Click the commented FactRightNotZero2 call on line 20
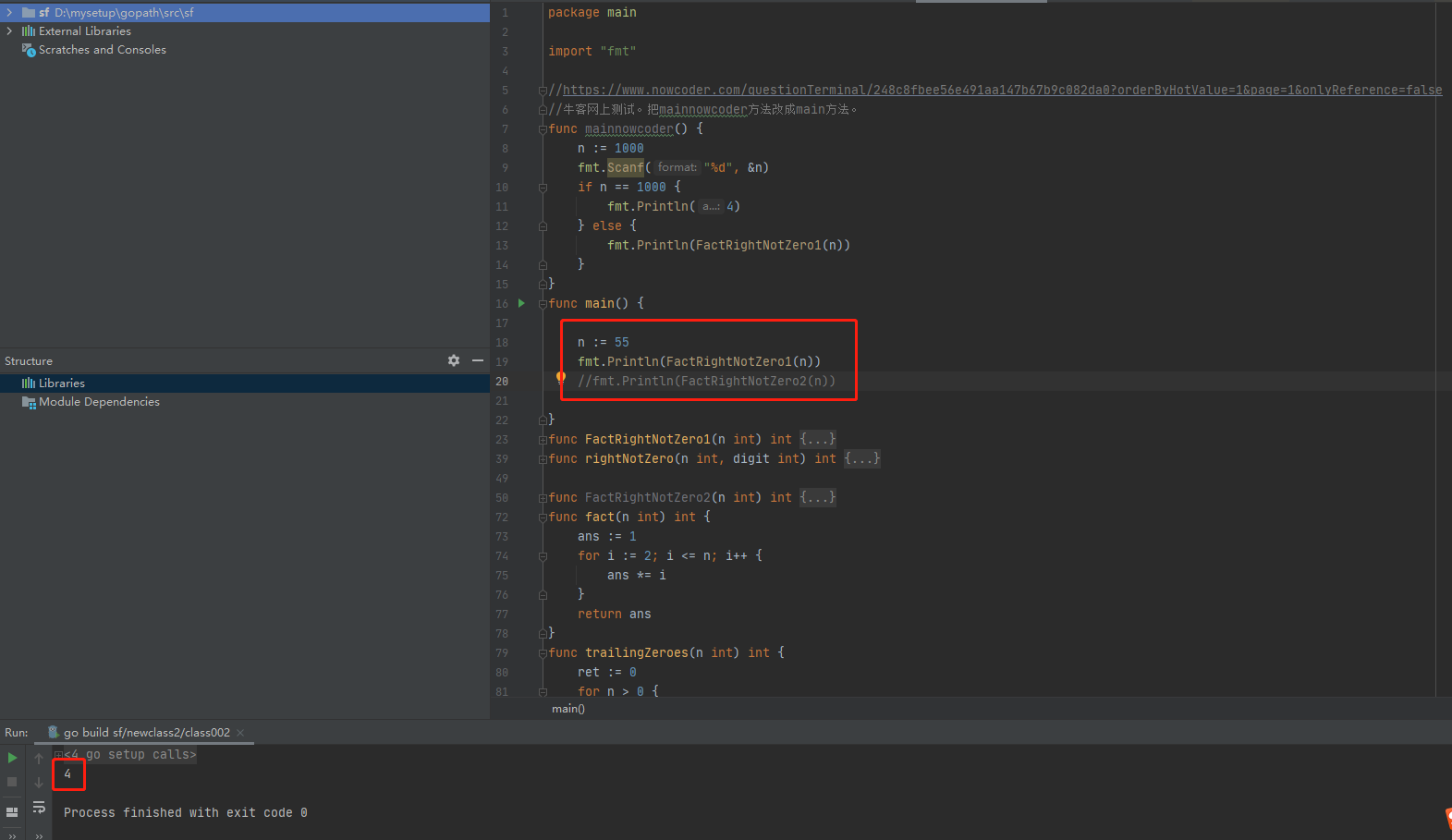 tap(706, 381)
